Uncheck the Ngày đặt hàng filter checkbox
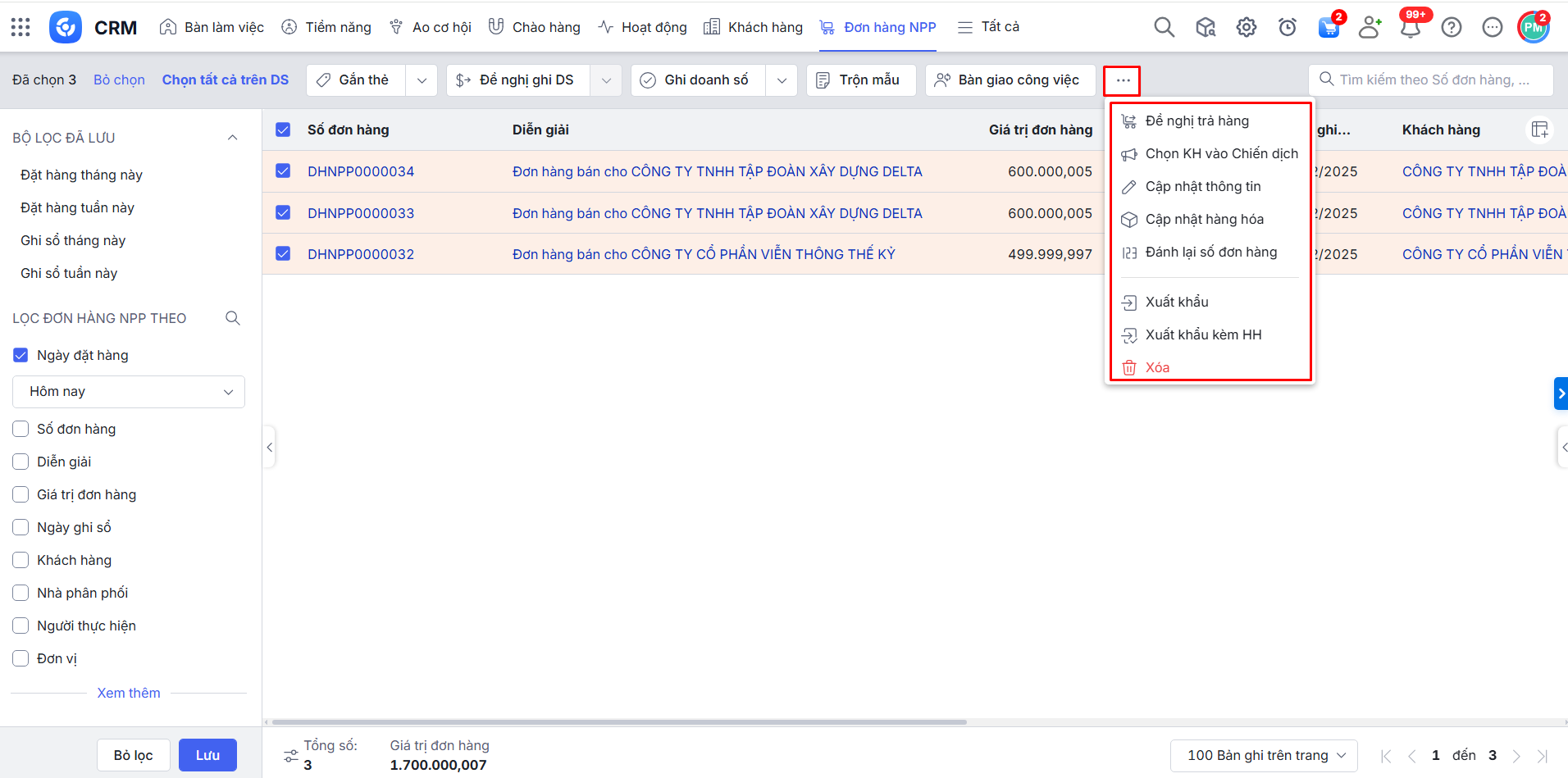The width and height of the screenshot is (1568, 778). click(21, 355)
